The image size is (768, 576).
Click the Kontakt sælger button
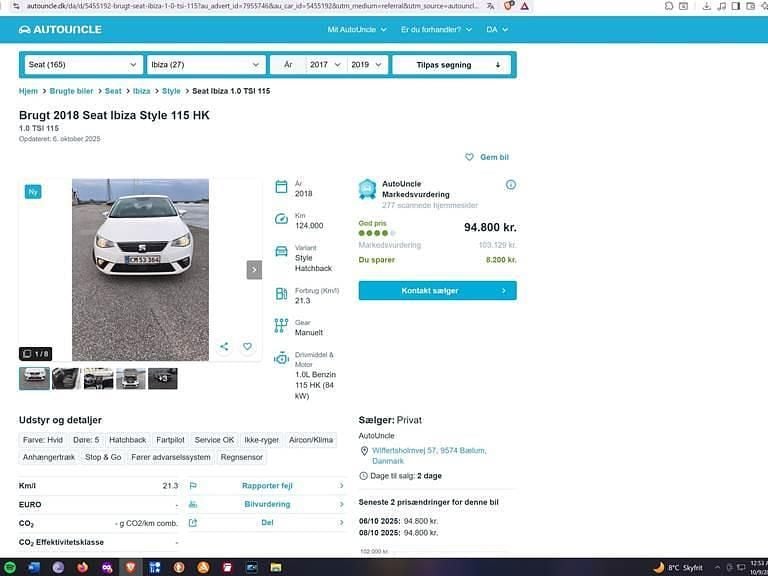tap(437, 290)
